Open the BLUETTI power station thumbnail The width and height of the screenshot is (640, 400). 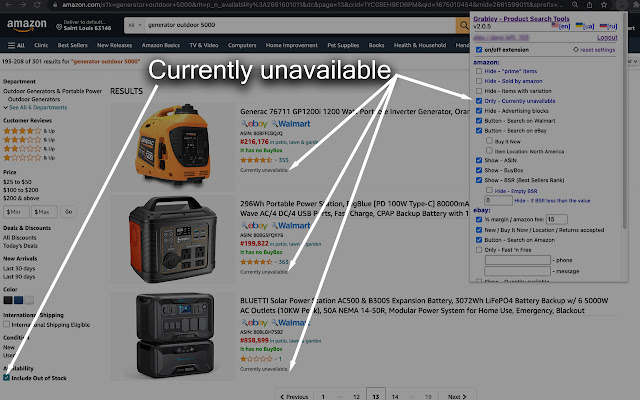pyautogui.click(x=175, y=336)
